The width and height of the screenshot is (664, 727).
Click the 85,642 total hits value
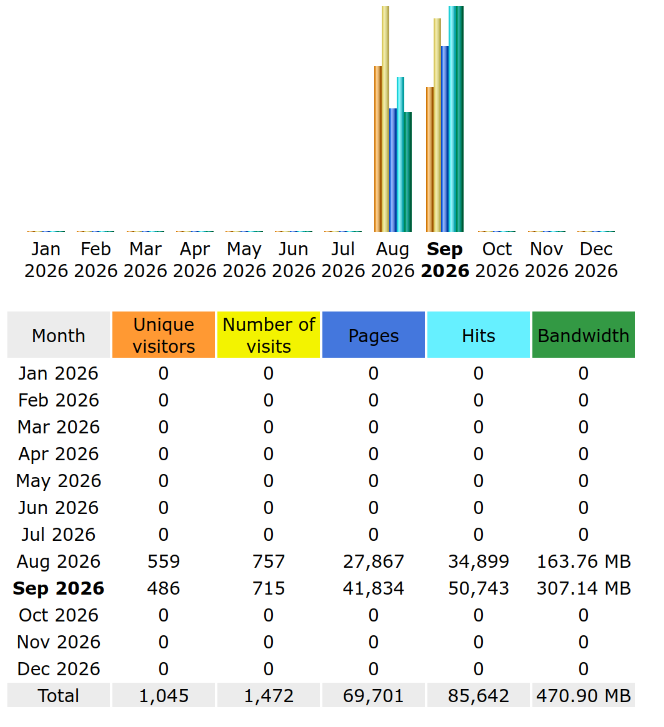click(x=478, y=696)
